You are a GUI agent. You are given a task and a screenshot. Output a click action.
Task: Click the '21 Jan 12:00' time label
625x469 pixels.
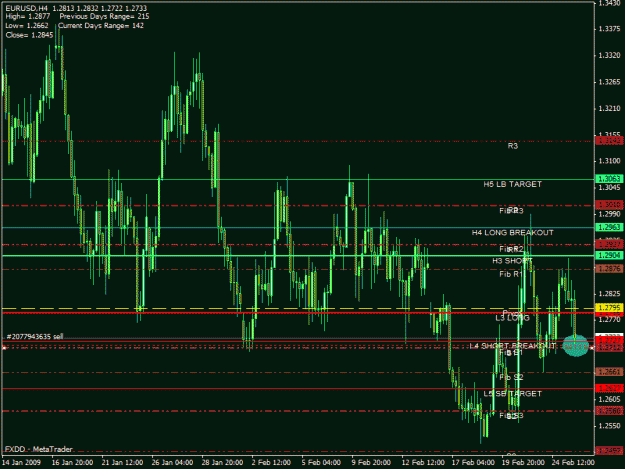[122, 462]
